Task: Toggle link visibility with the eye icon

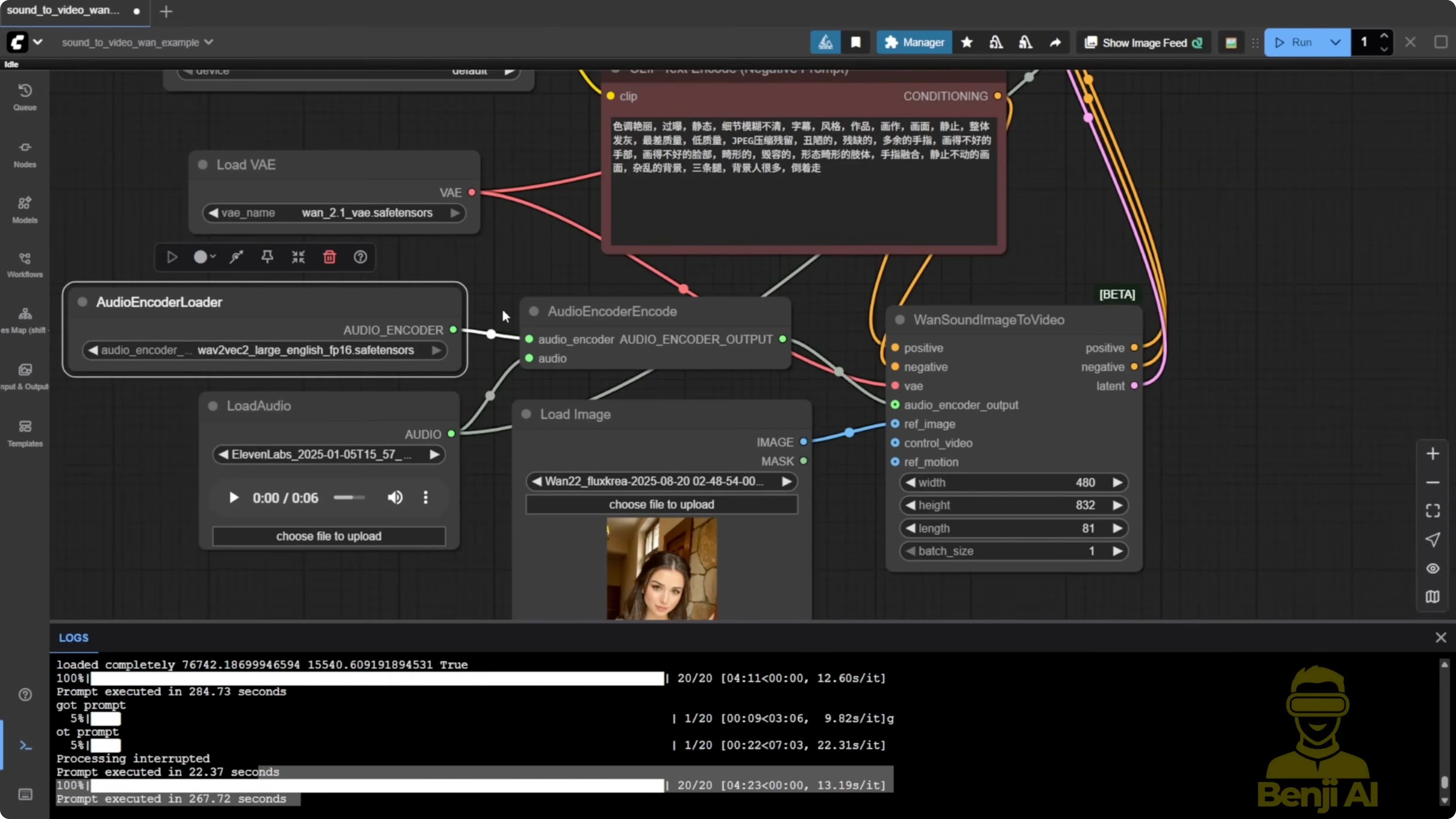Action: [1432, 568]
